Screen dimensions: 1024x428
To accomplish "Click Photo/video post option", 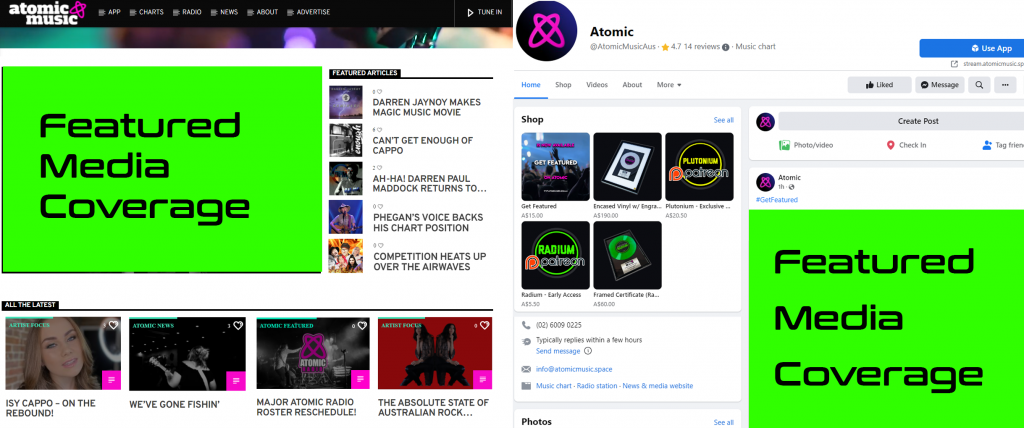I will click(x=806, y=145).
